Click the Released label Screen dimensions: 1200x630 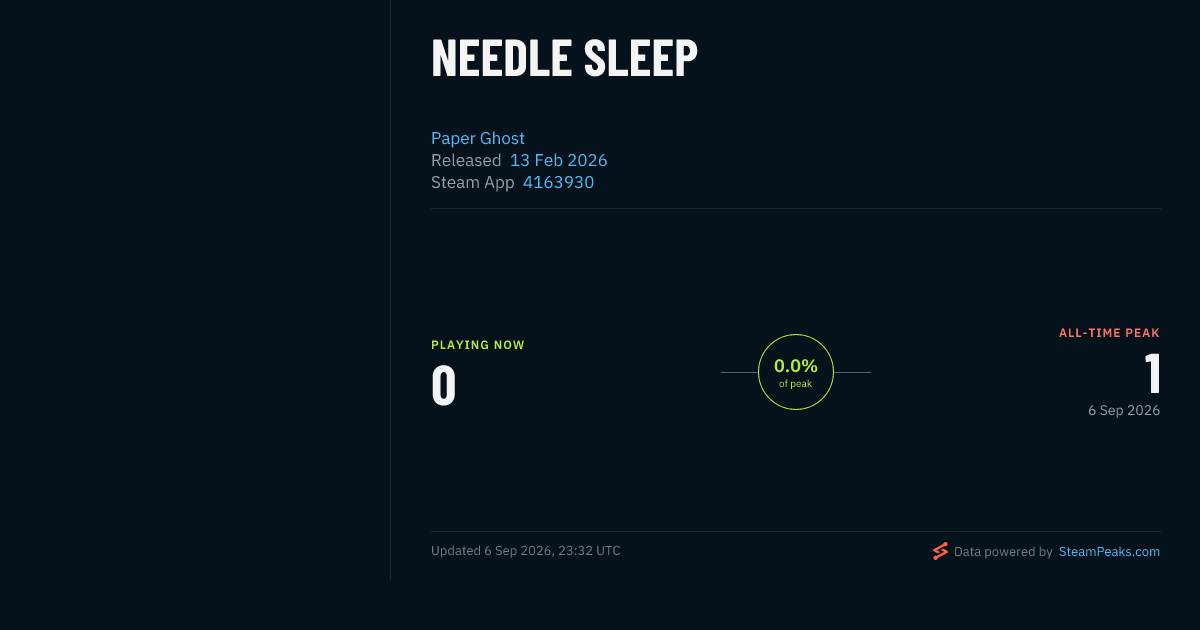click(x=466, y=160)
